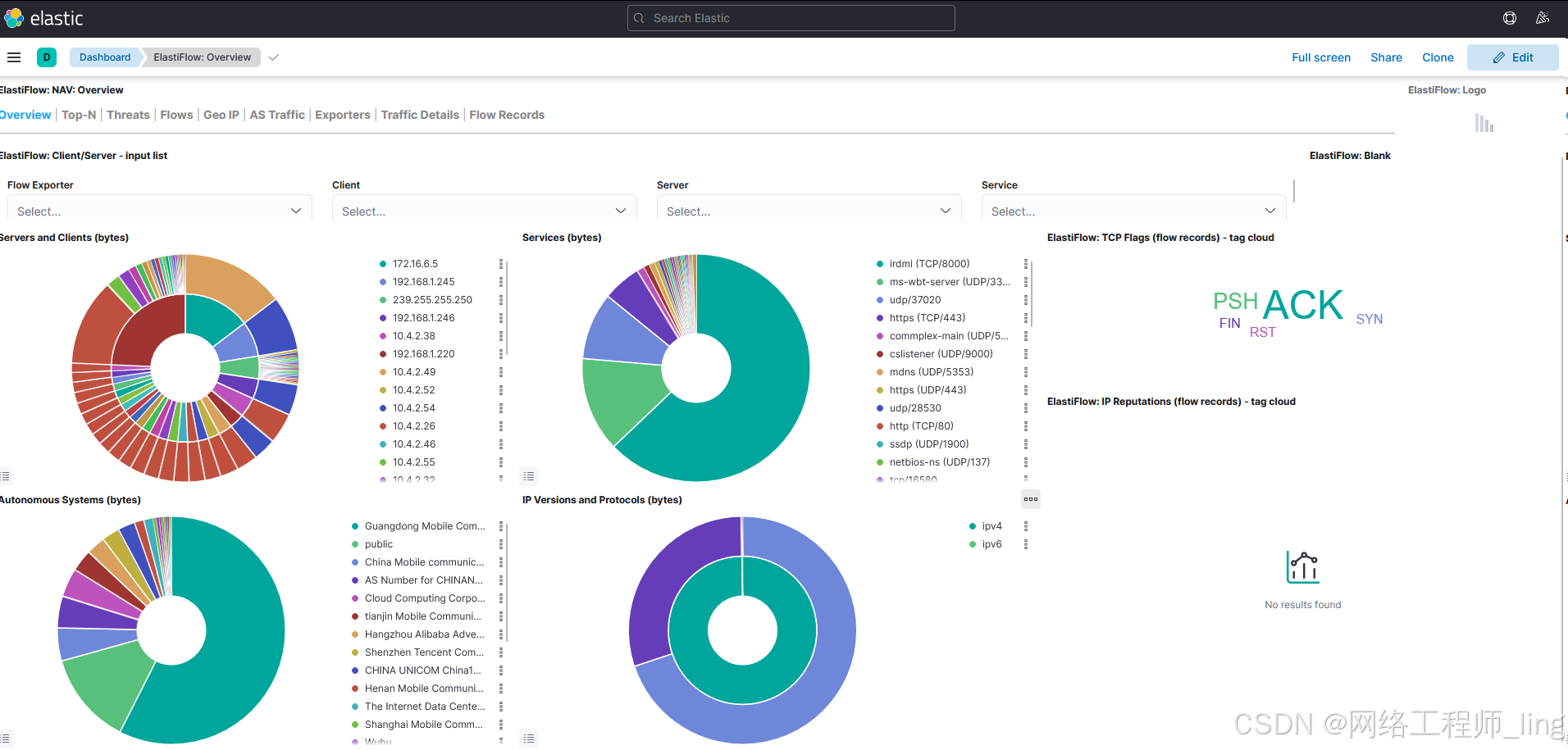Click the irdmi (TCP/8000) legend color dot
This screenshot has width=1568, height=750.
tap(880, 264)
